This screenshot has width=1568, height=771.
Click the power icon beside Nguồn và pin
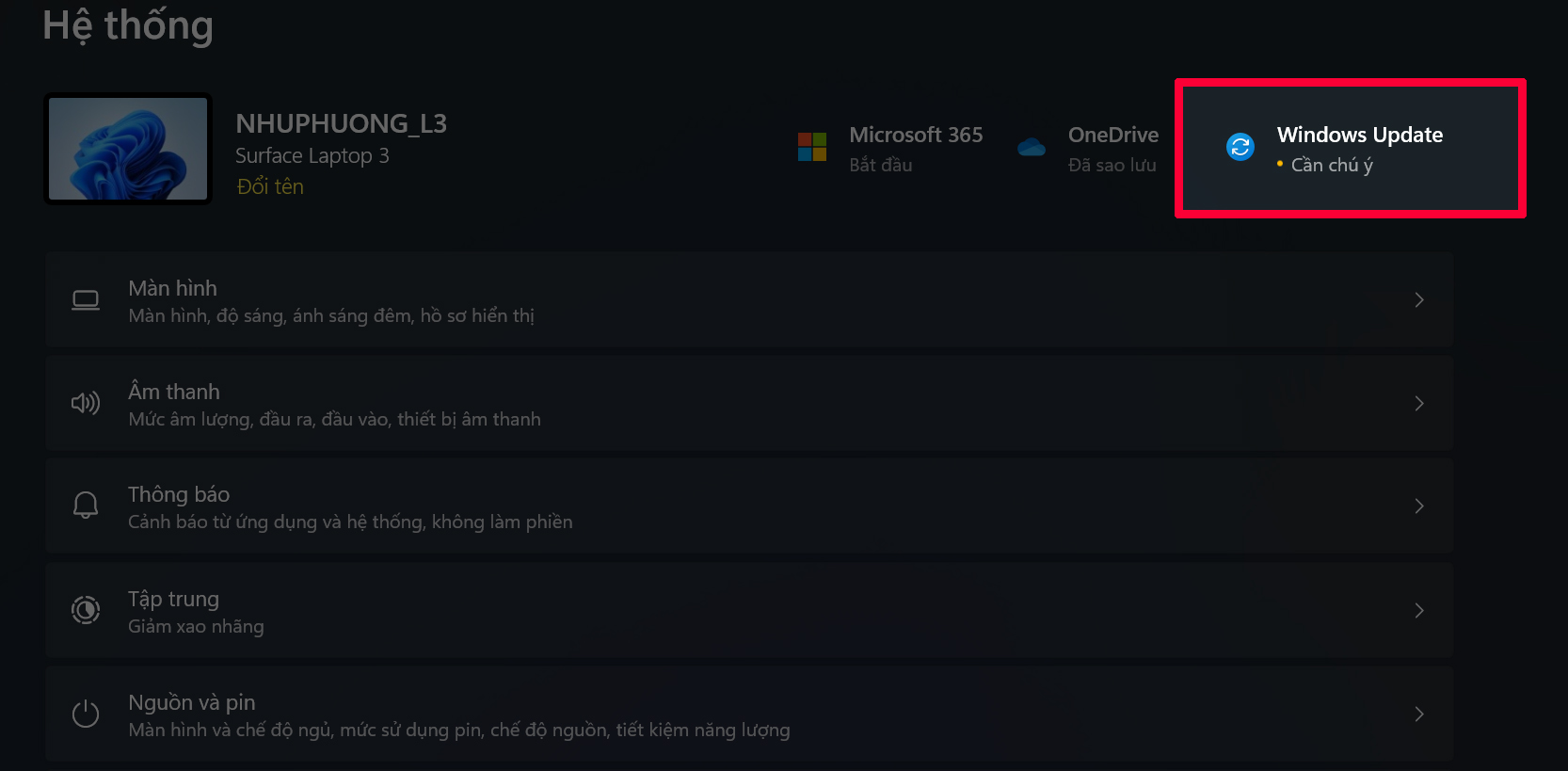pos(86,714)
